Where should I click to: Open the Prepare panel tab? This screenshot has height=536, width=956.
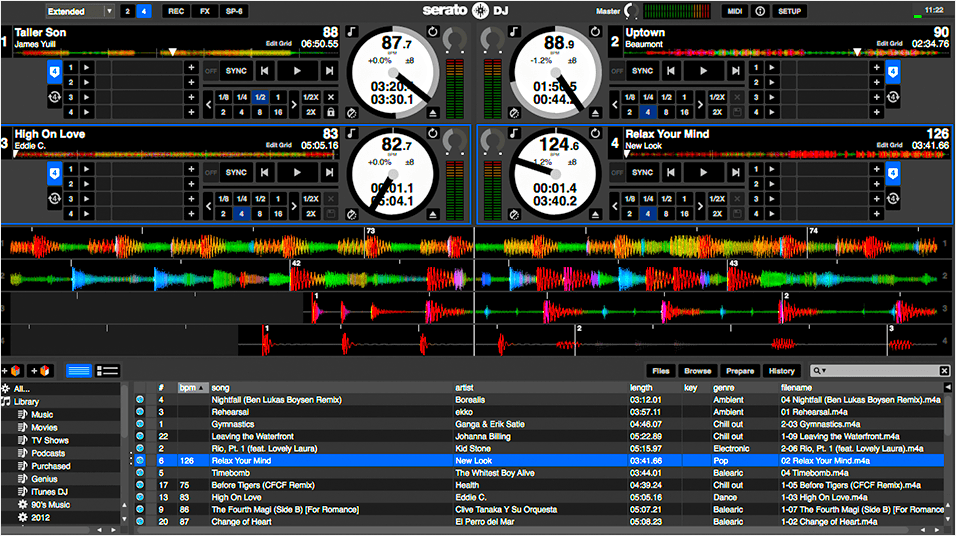[740, 371]
